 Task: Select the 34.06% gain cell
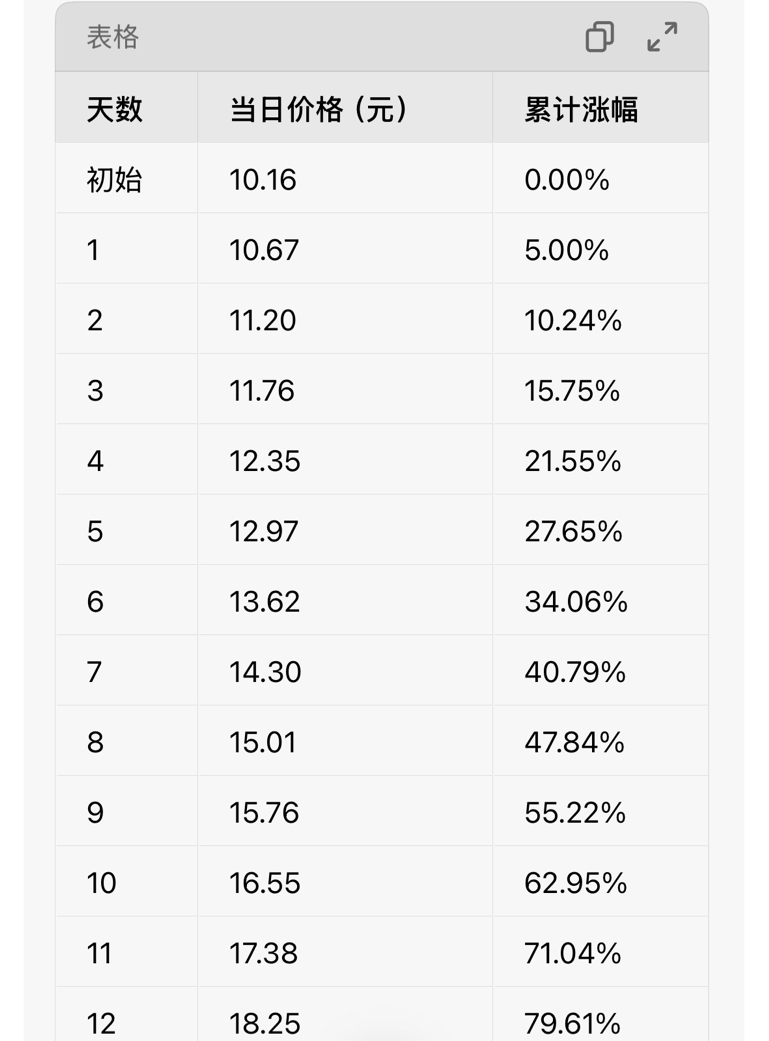point(576,602)
